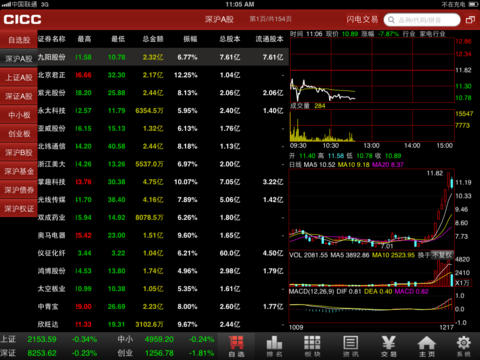The height and width of the screenshot is (360, 480).
Task: Select the 欣旺达 stock row
Action: [x=163, y=324]
